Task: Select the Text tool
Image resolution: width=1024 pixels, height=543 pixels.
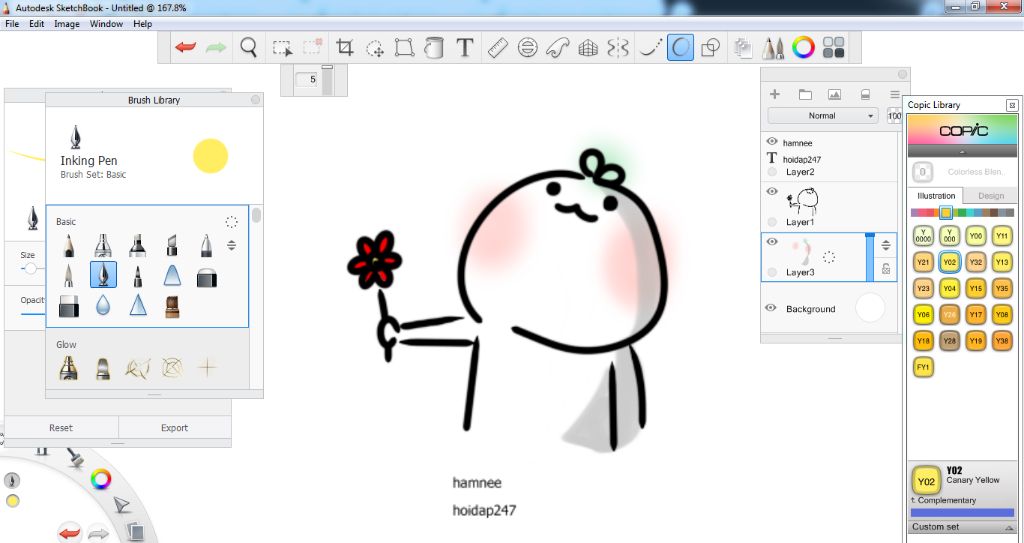Action: click(x=464, y=48)
